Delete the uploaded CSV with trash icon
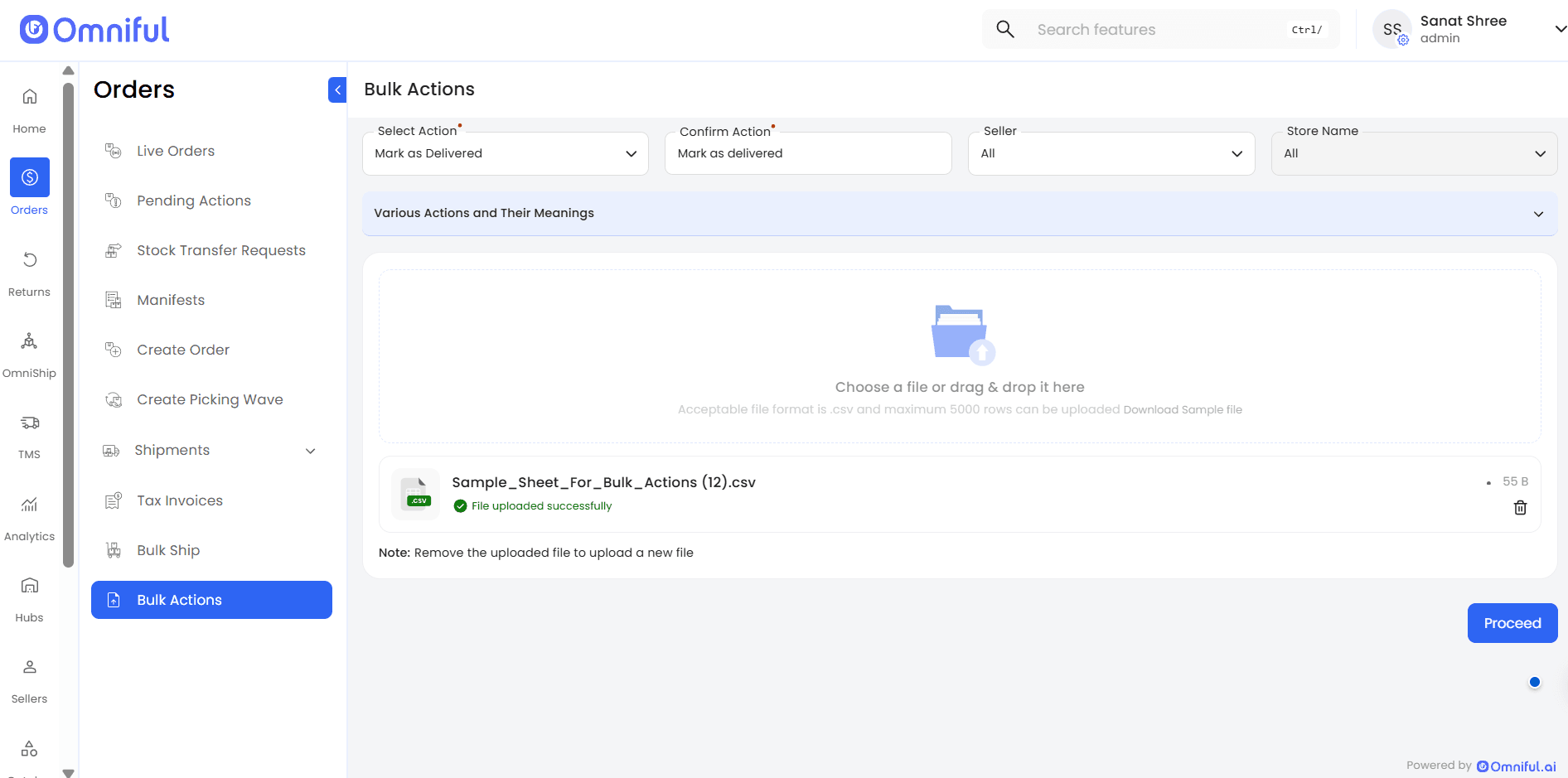Image resolution: width=1568 pixels, height=778 pixels. (1520, 508)
